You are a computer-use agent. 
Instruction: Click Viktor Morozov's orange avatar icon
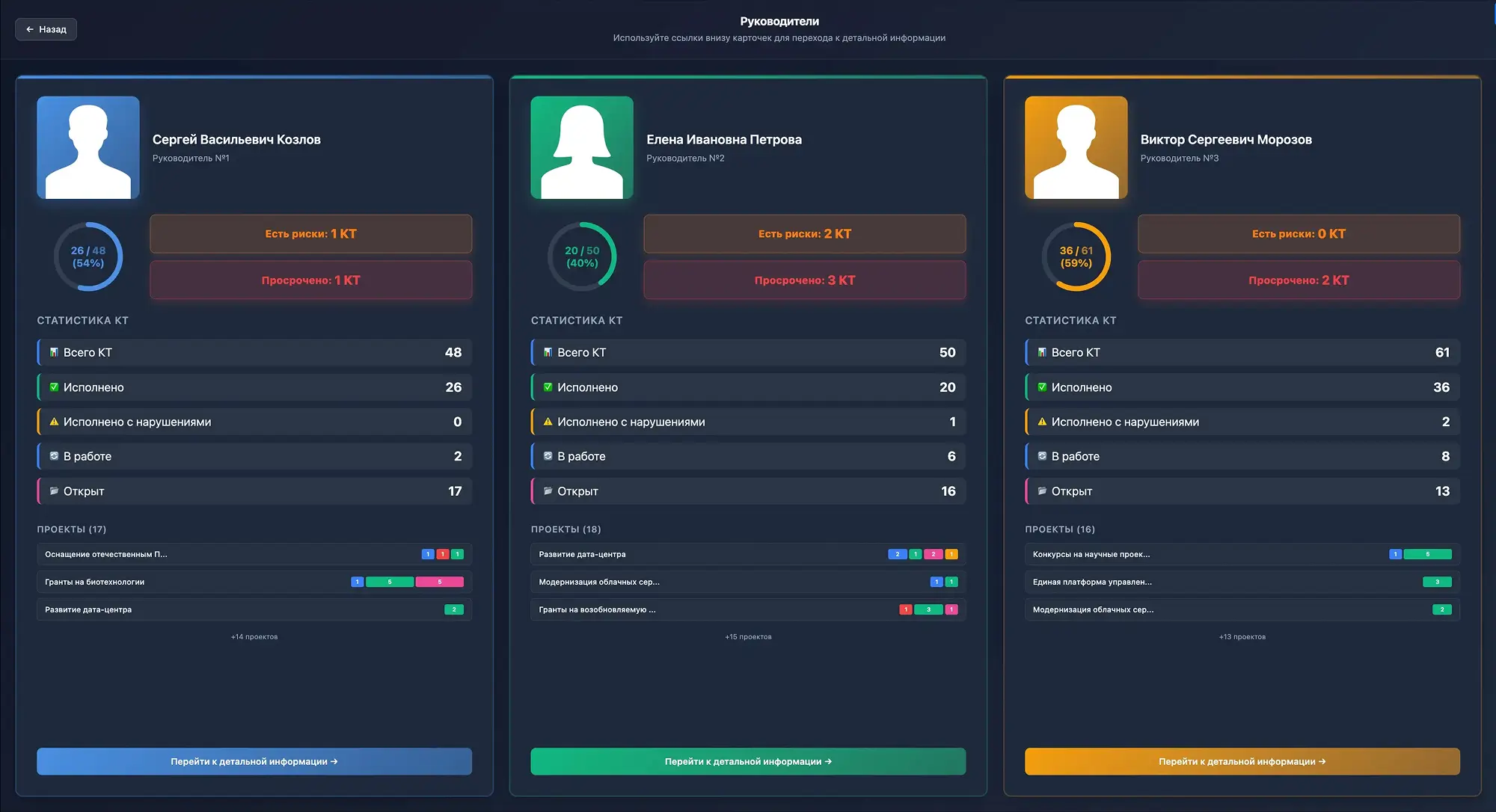(1076, 147)
